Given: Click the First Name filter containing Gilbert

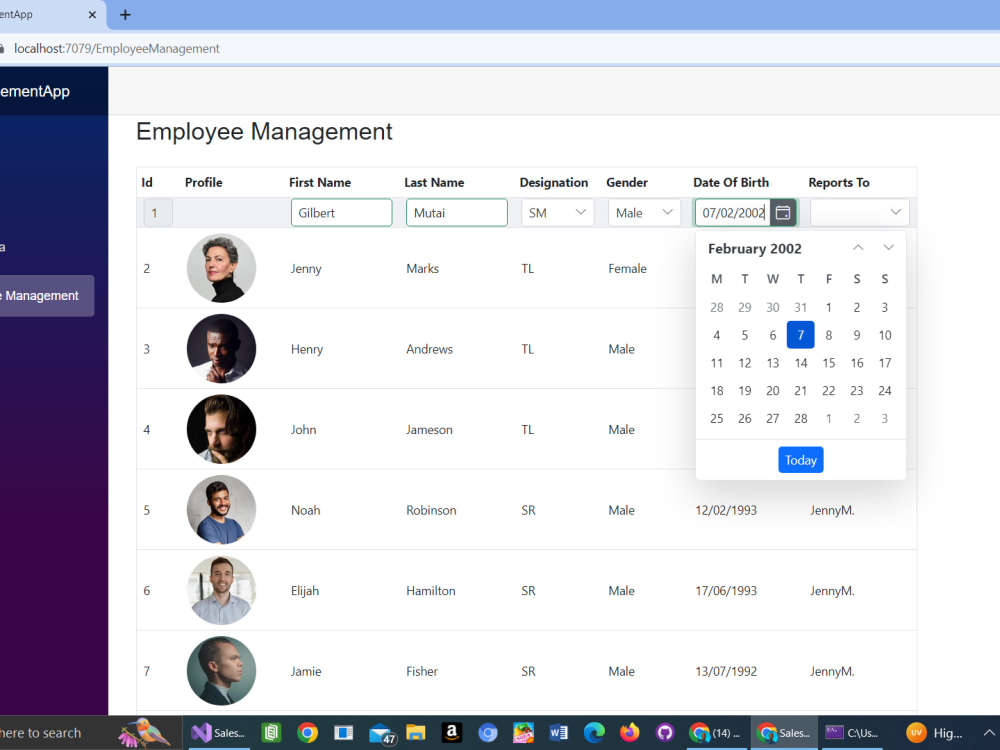Looking at the screenshot, I should (x=341, y=212).
